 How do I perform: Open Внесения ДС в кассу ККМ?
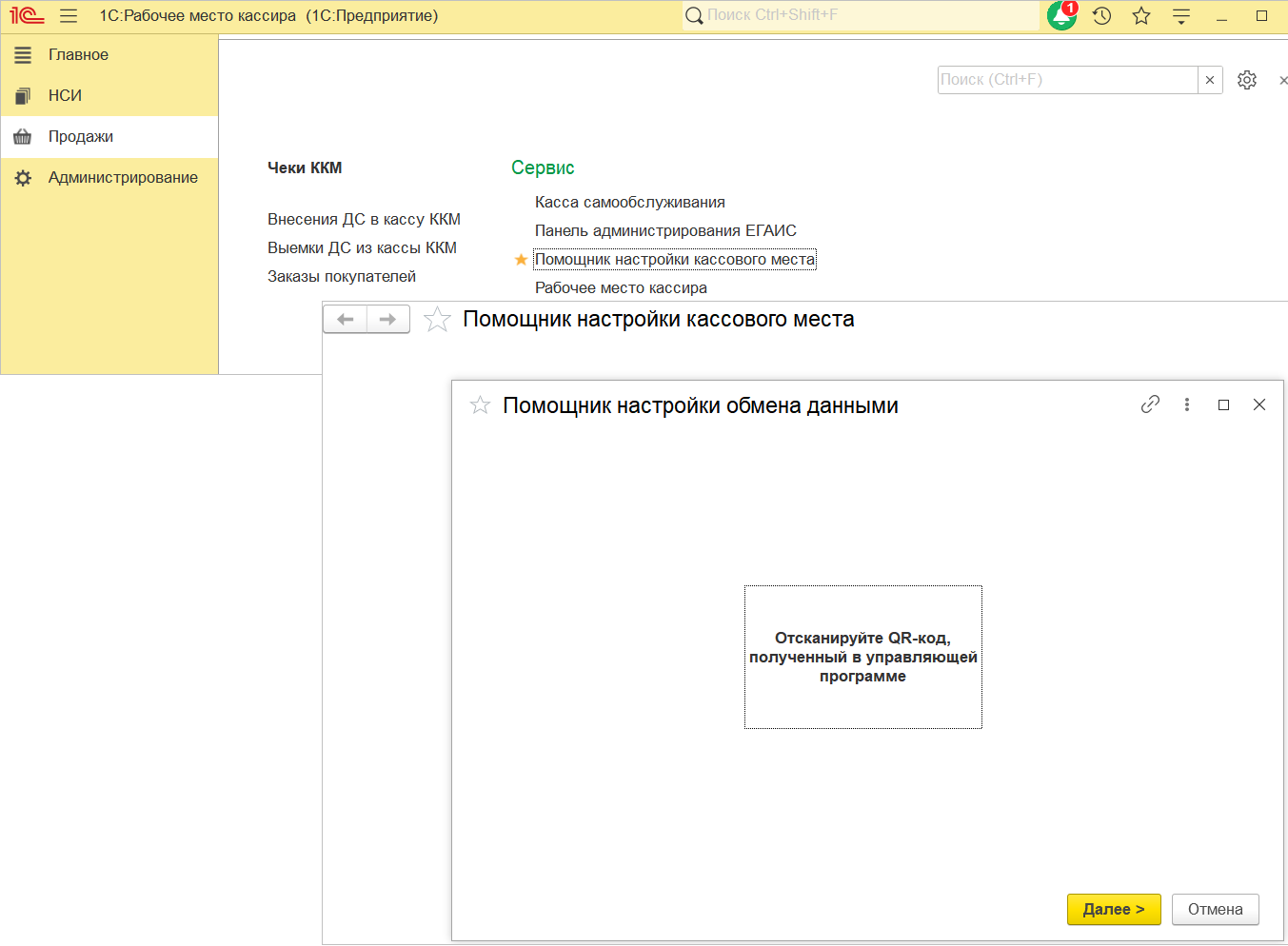click(x=364, y=219)
